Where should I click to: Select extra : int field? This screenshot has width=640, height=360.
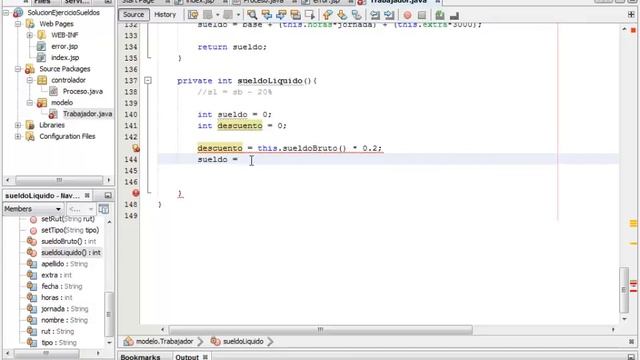click(56, 275)
